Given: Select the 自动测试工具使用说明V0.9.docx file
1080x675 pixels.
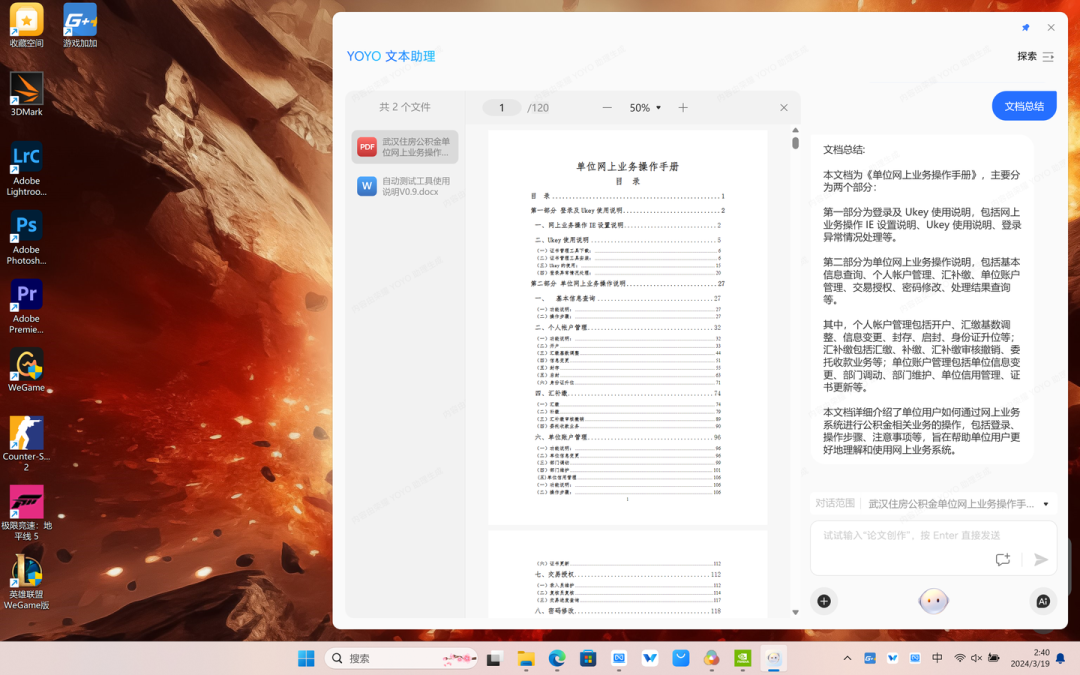Looking at the screenshot, I should click(x=404, y=186).
